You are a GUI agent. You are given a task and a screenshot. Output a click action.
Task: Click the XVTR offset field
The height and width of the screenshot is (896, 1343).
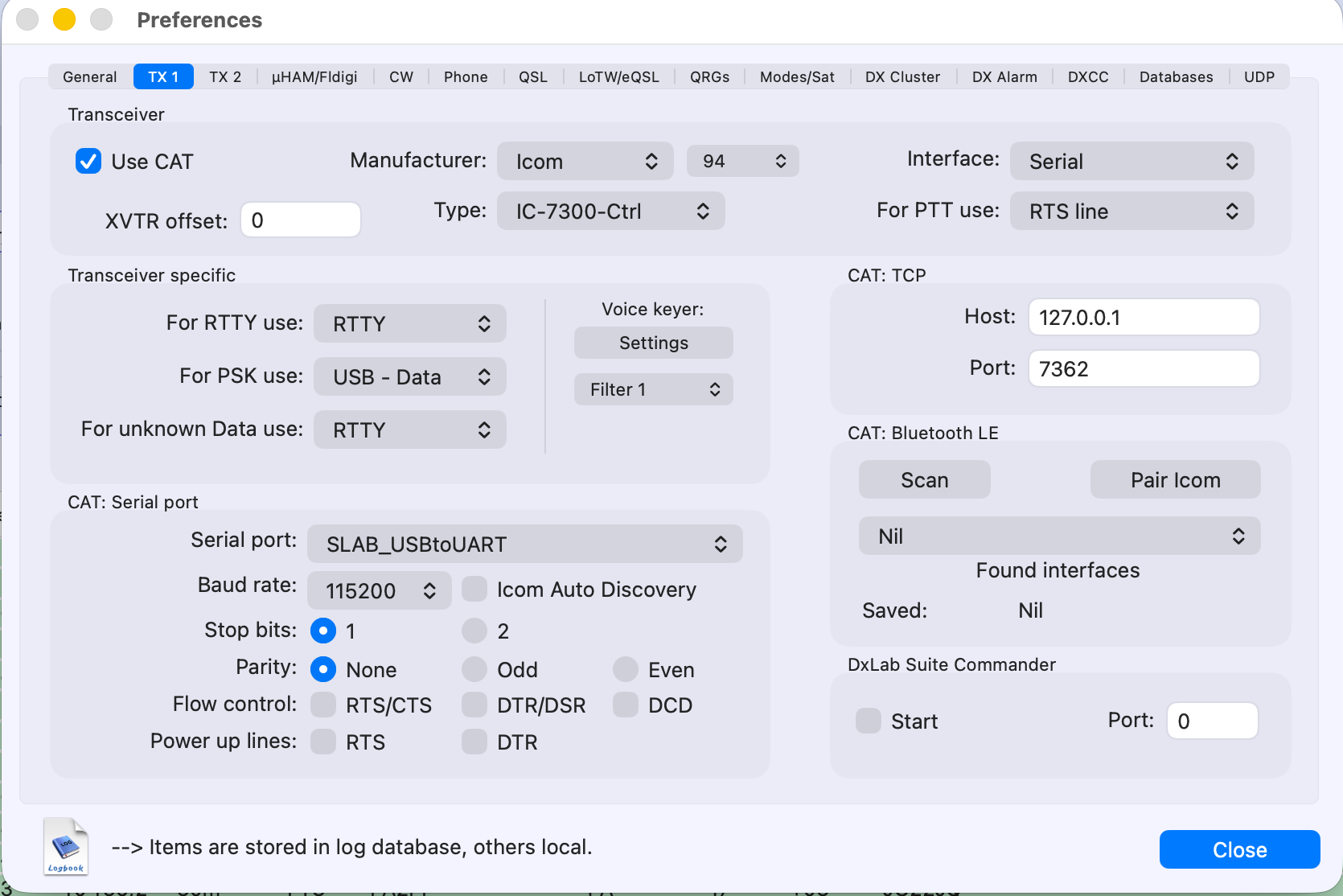click(301, 220)
